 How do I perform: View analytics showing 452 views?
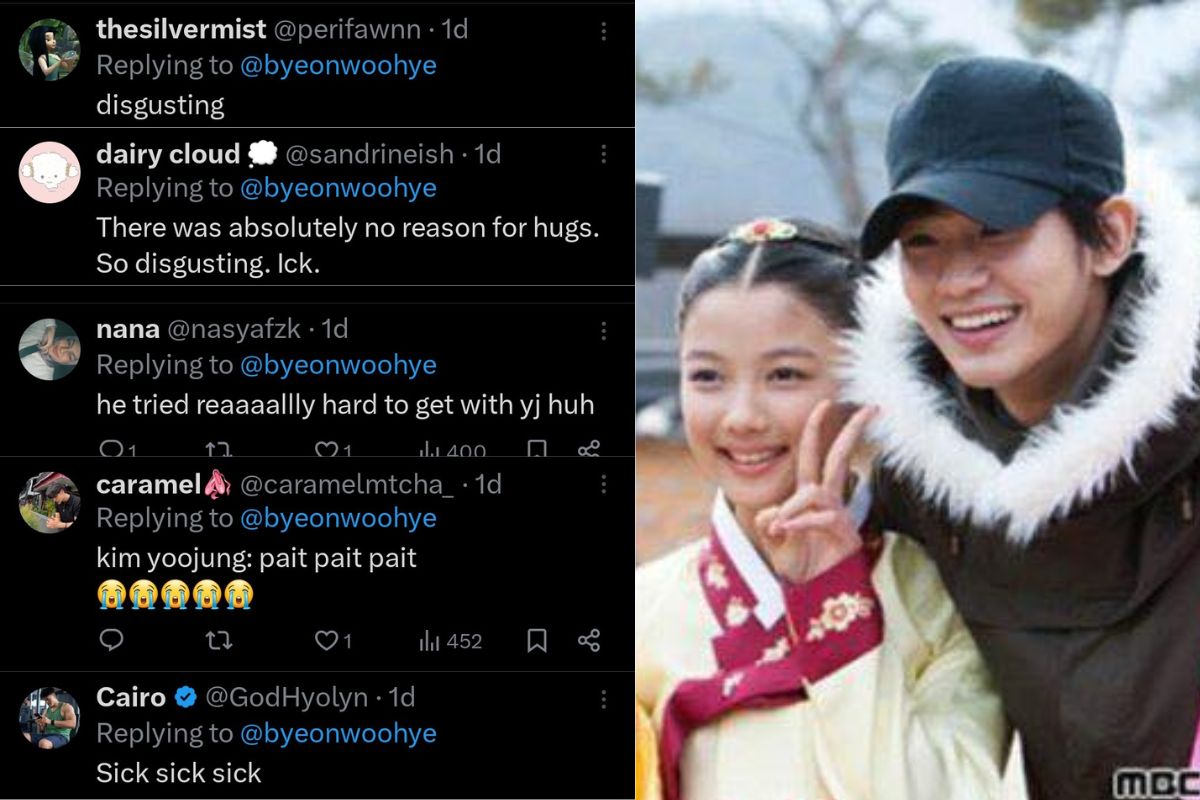coord(450,641)
